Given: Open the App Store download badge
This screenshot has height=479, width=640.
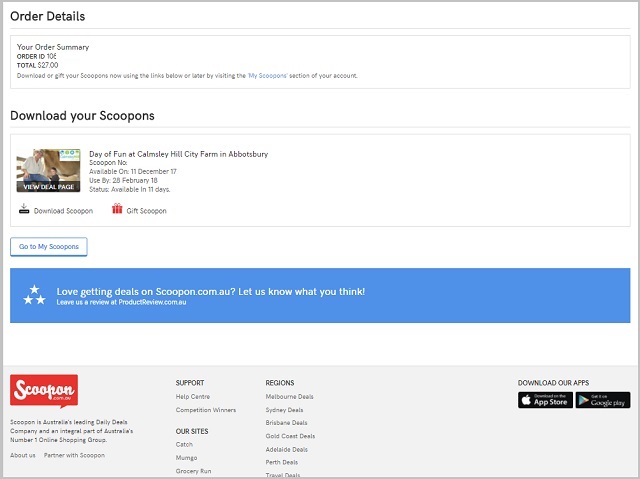Looking at the screenshot, I should click(x=545, y=400).
